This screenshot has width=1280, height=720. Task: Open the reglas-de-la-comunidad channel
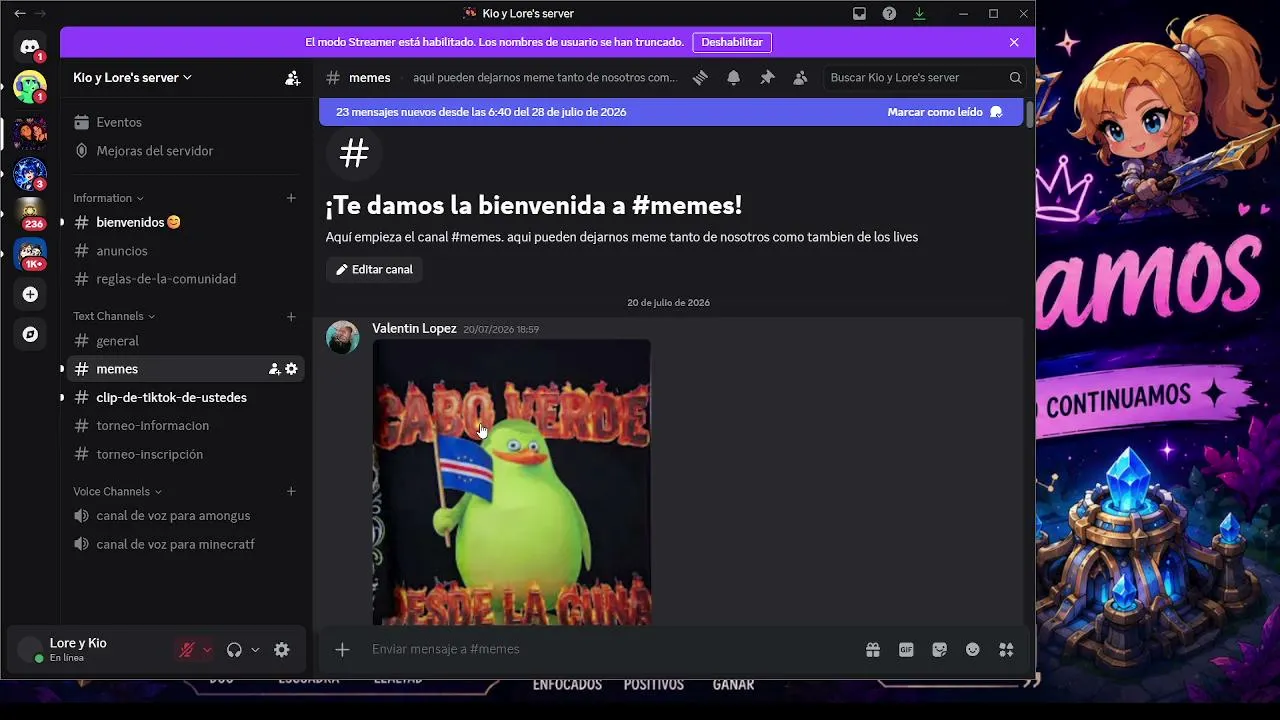tap(186, 279)
